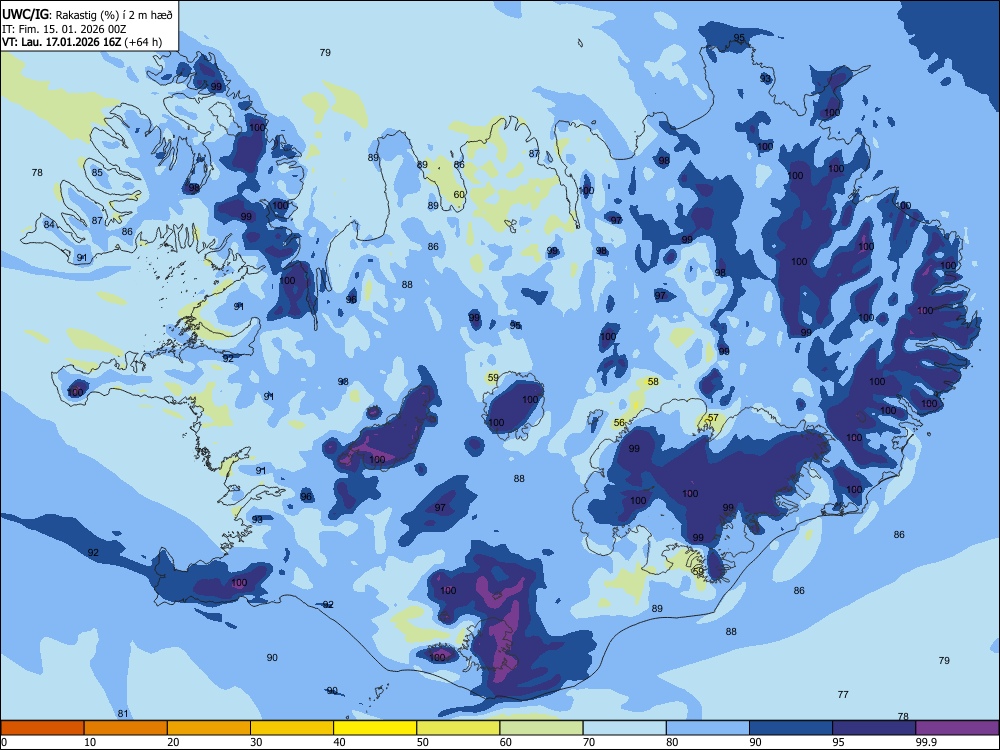This screenshot has height=750, width=1000.
Task: Click the title text 'UWC/IG: Rakastig (%) í 2 m hæð'
Action: [x=87, y=15]
